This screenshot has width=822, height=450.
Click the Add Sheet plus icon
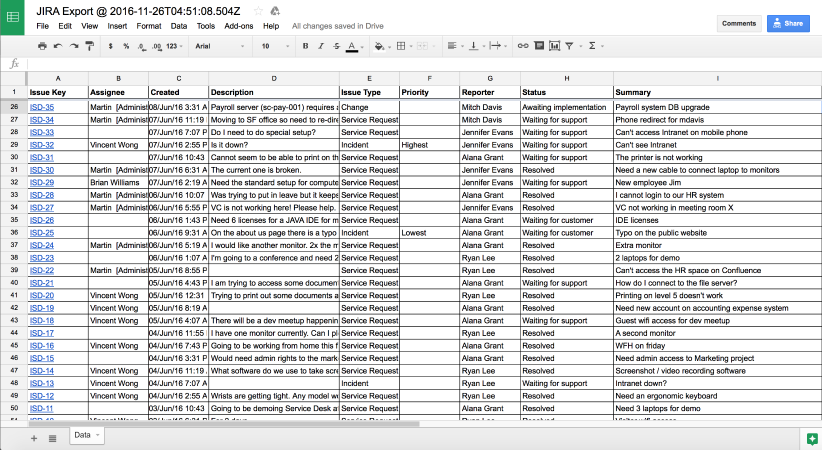(x=34, y=438)
